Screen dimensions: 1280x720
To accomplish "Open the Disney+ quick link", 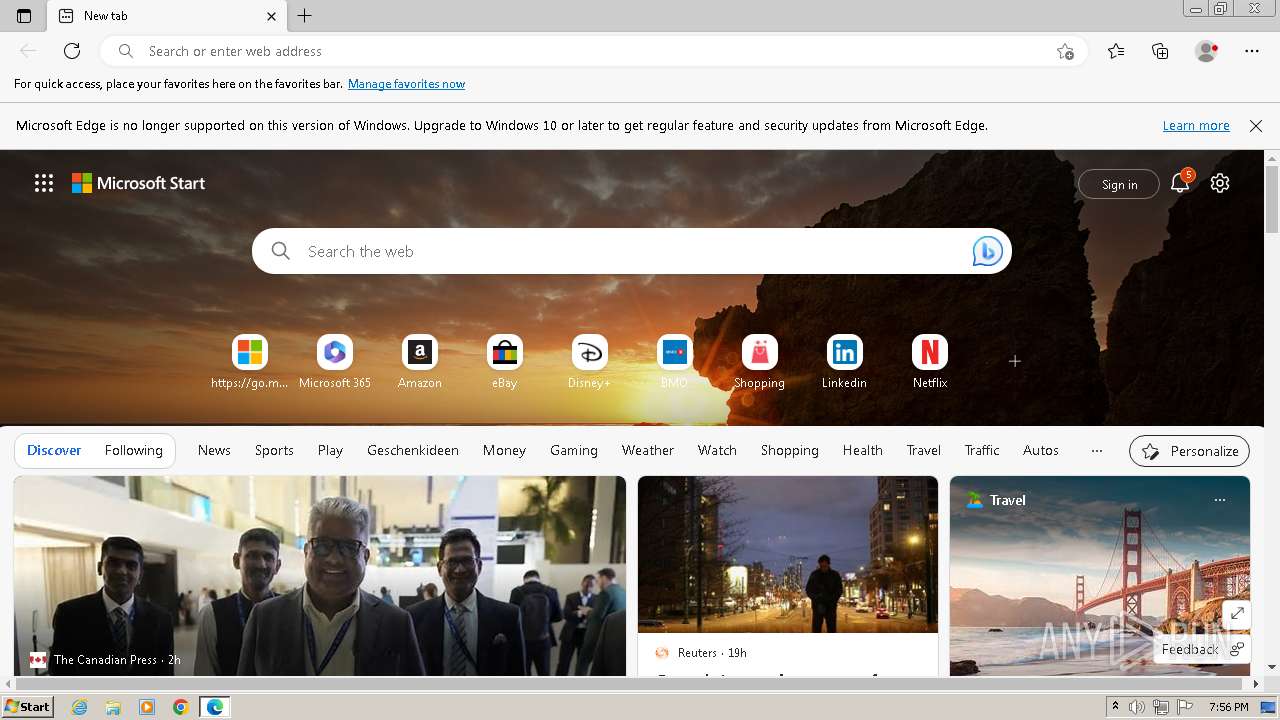I will 590,362.
